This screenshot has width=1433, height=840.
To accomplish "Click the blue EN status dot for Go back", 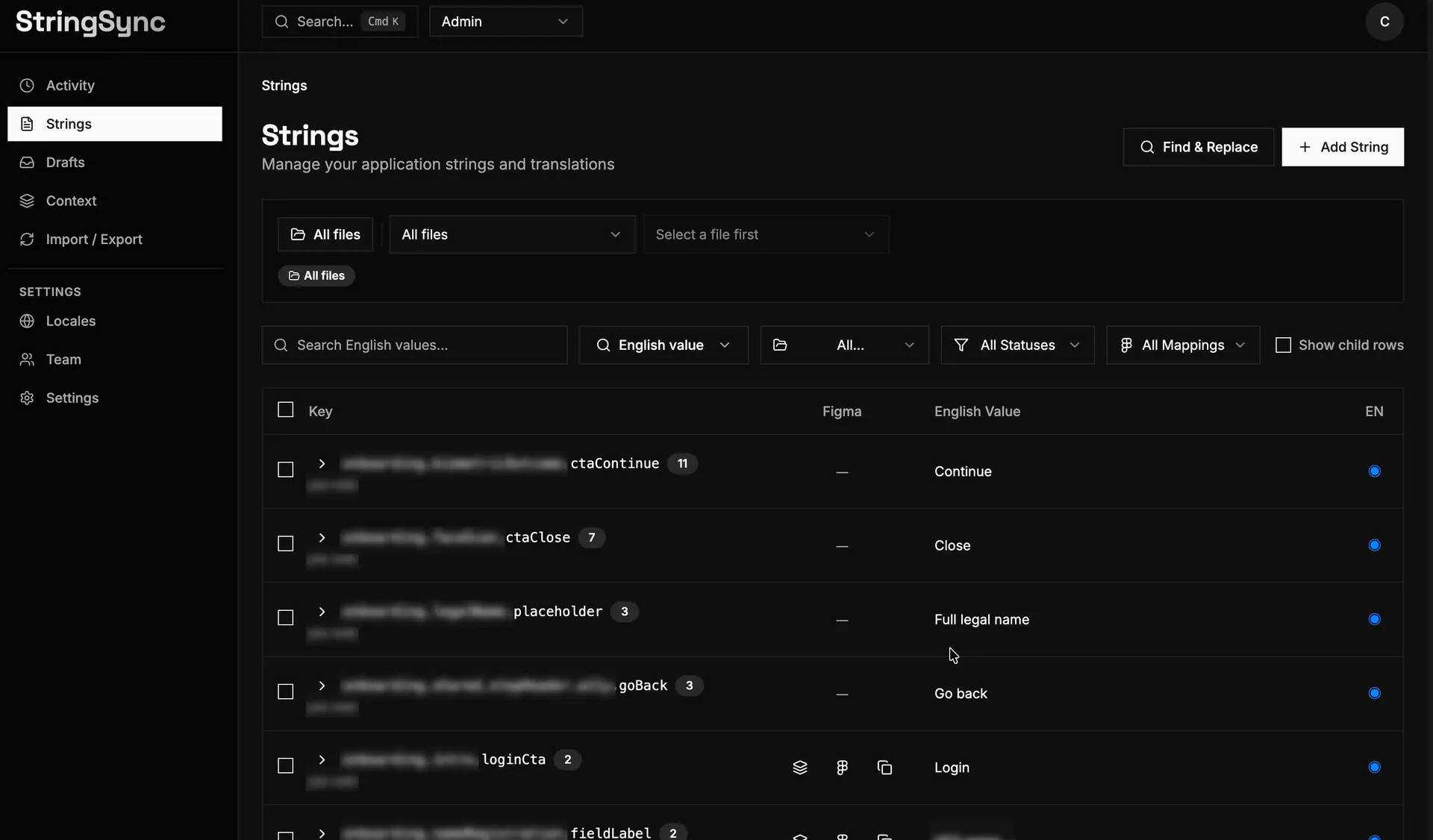I will [x=1374, y=693].
